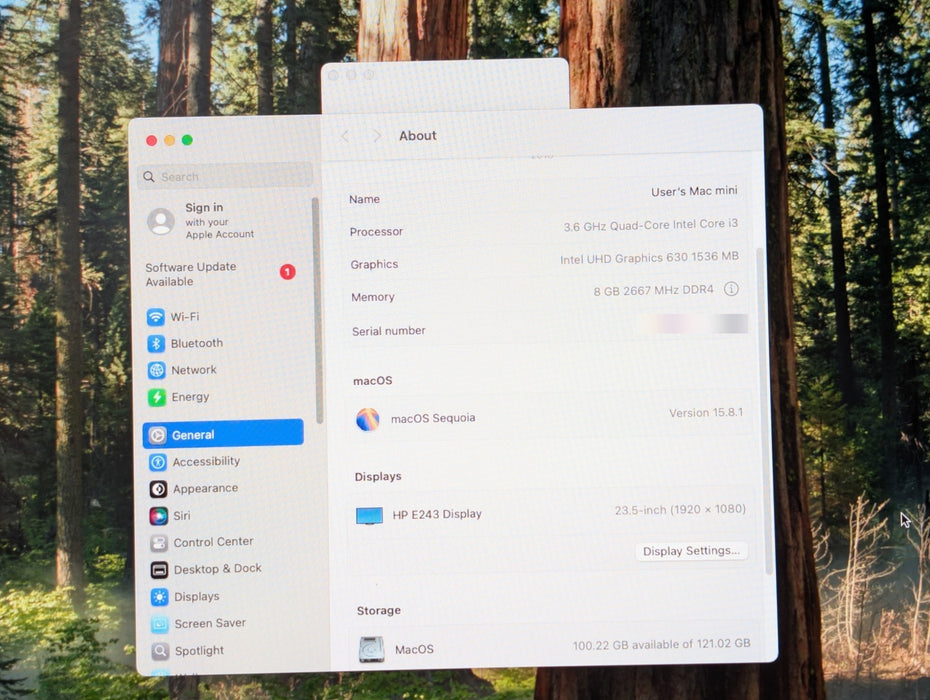Click the "Version 15.8.1" text
Screen dimensions: 930x700
pyautogui.click(x=706, y=413)
